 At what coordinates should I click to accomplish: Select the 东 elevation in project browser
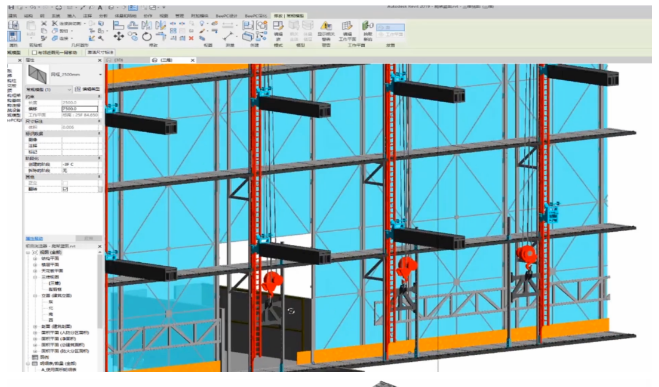pyautogui.click(x=51, y=302)
